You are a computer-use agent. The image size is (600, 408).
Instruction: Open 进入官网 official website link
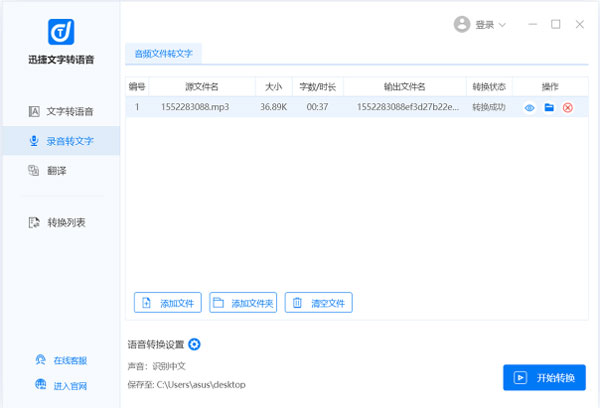(69, 385)
